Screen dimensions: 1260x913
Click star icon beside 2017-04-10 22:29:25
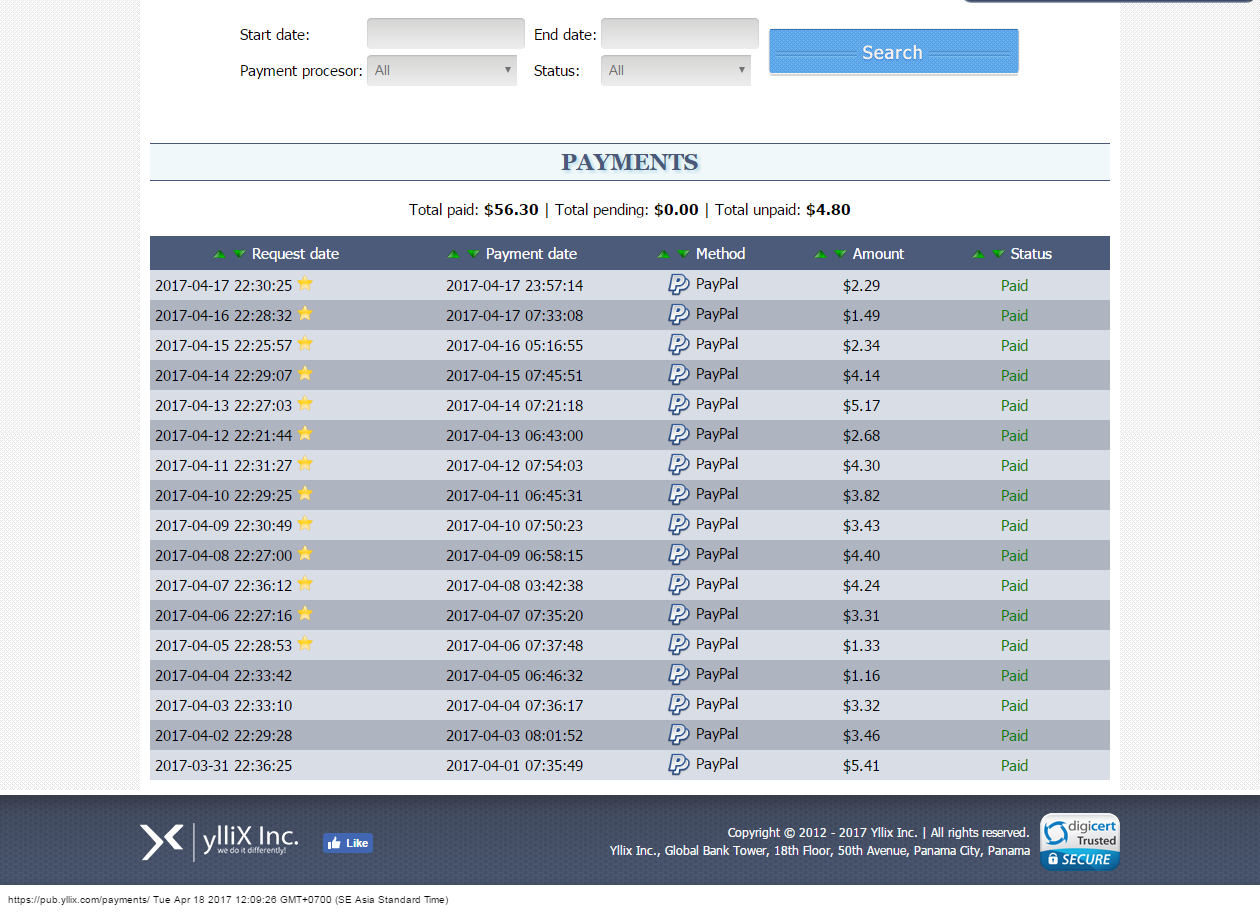coord(305,493)
